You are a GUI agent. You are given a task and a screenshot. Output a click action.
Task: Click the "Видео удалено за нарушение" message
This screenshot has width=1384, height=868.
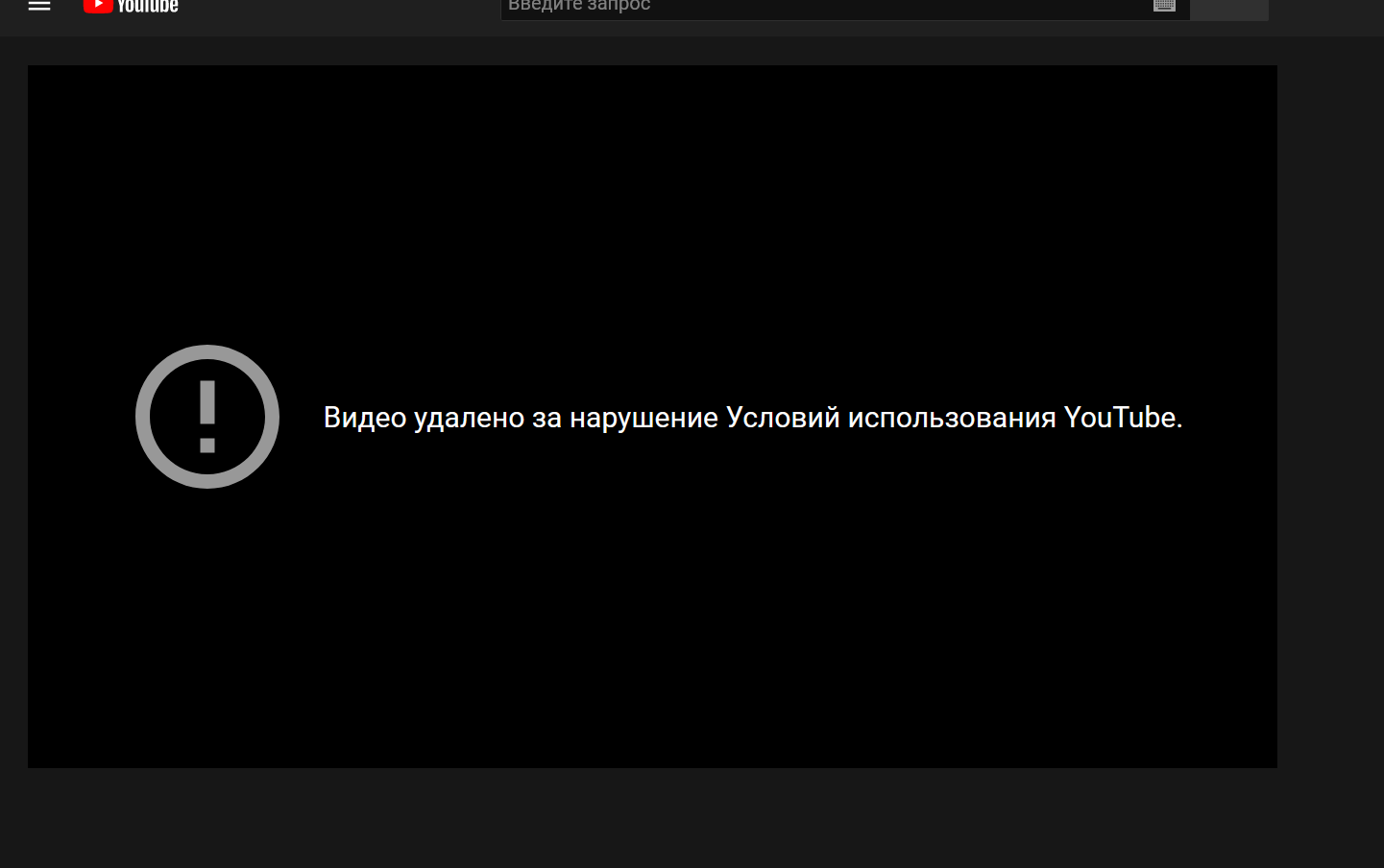(753, 418)
